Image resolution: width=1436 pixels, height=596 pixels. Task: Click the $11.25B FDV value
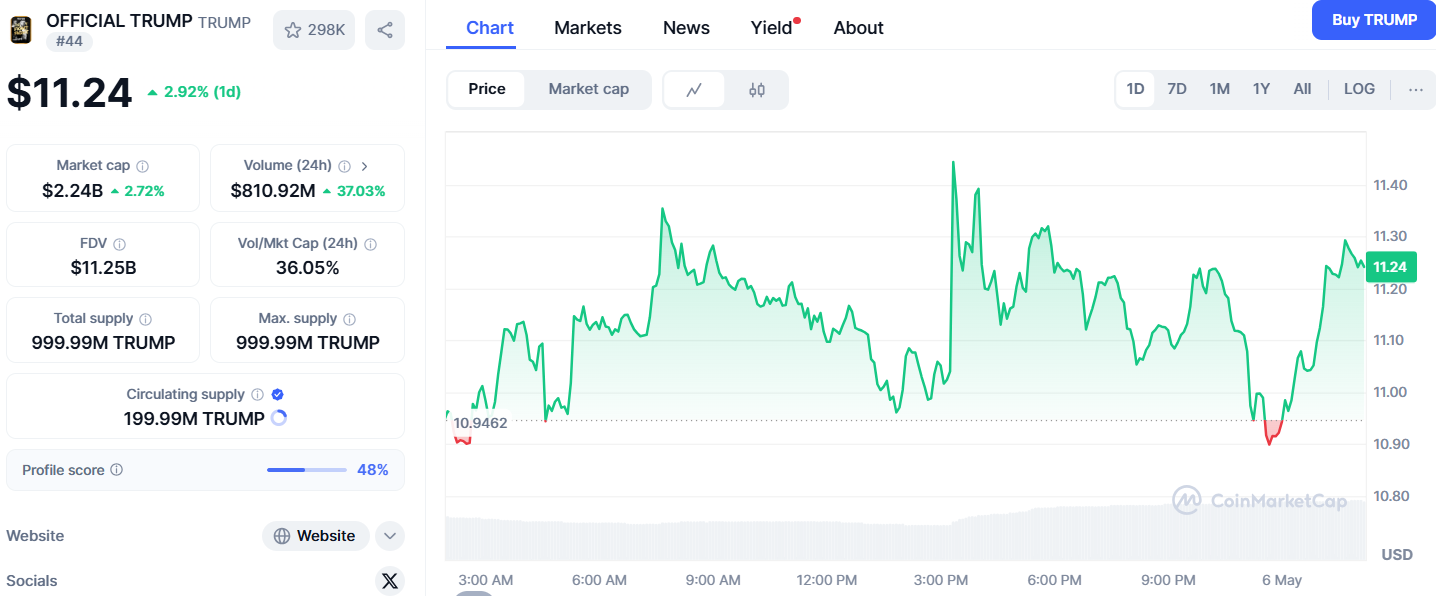pos(103,267)
